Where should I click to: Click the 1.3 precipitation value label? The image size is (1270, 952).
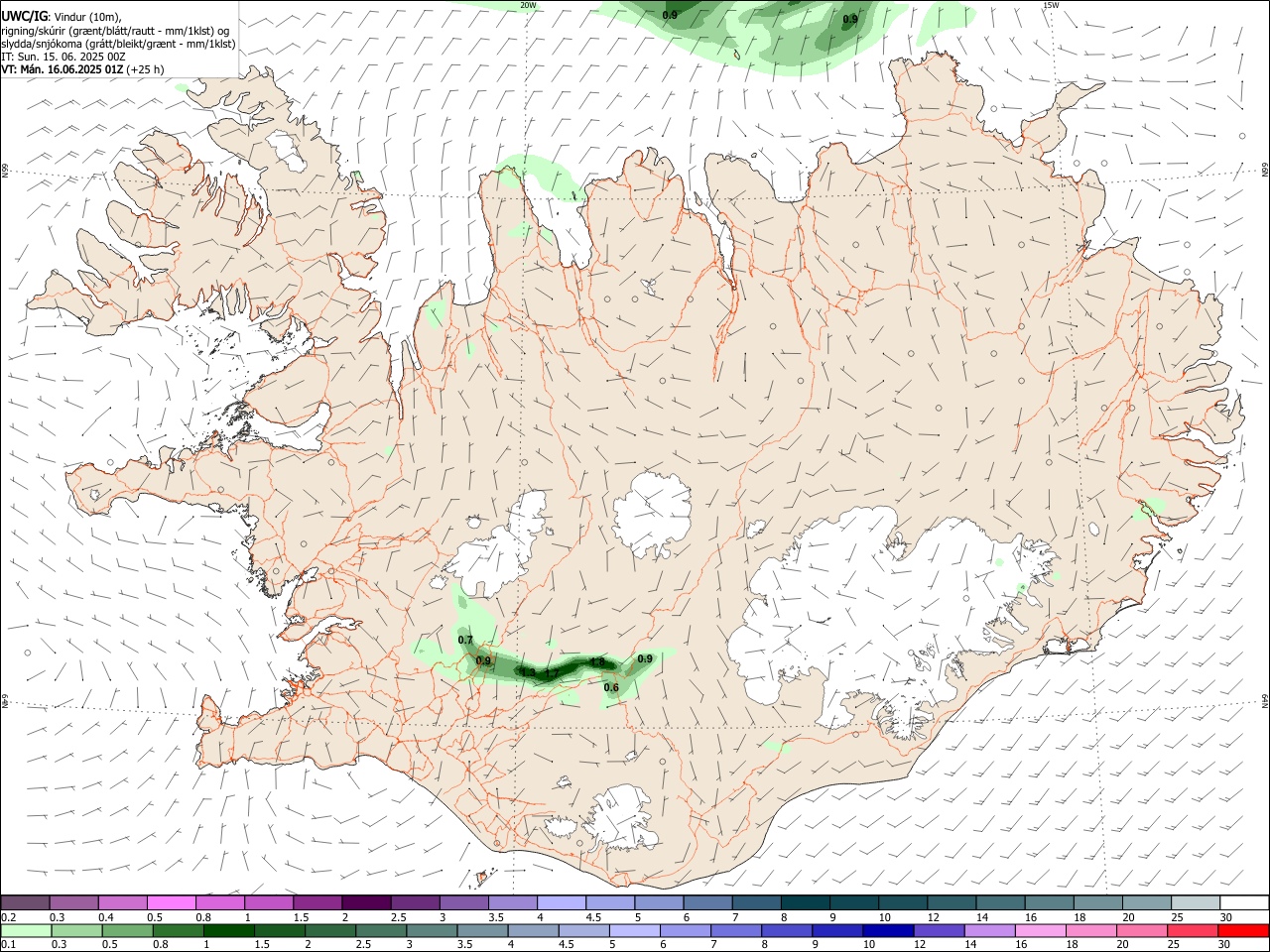(x=528, y=673)
